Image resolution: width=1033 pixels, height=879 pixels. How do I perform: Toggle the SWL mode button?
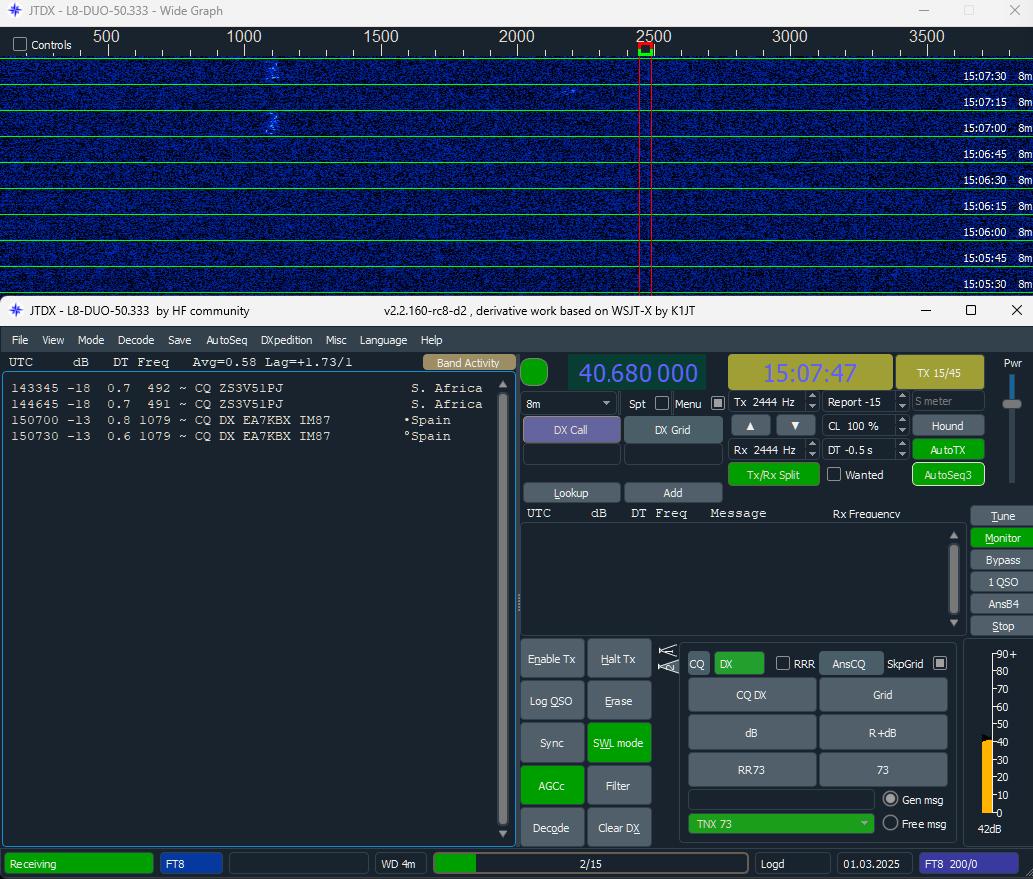[x=619, y=743]
